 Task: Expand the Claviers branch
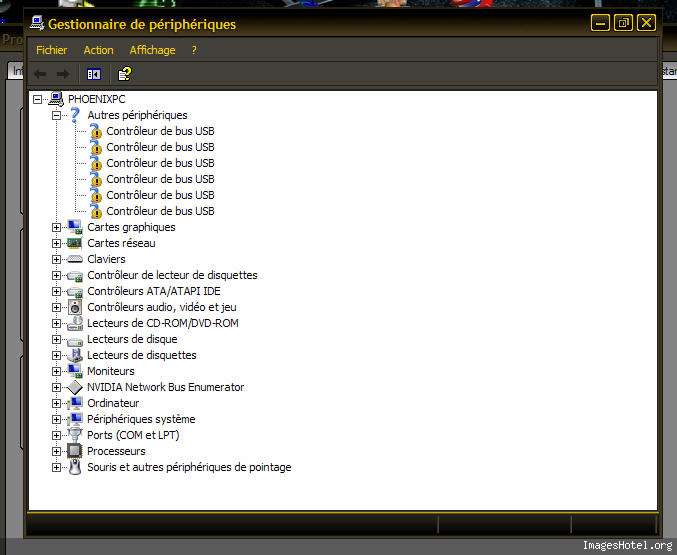[56, 259]
